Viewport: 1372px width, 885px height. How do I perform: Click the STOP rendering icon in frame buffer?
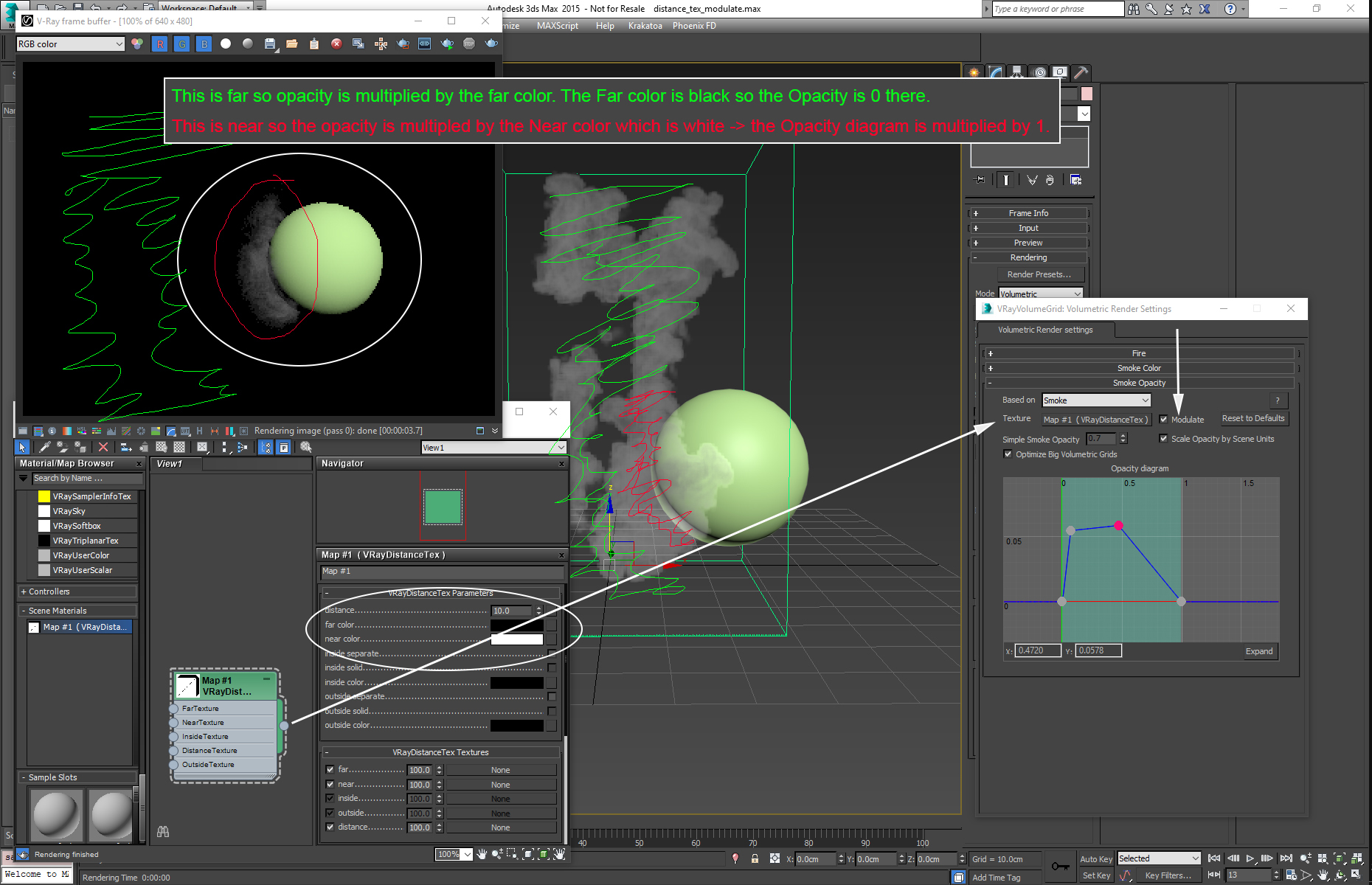tap(469, 44)
